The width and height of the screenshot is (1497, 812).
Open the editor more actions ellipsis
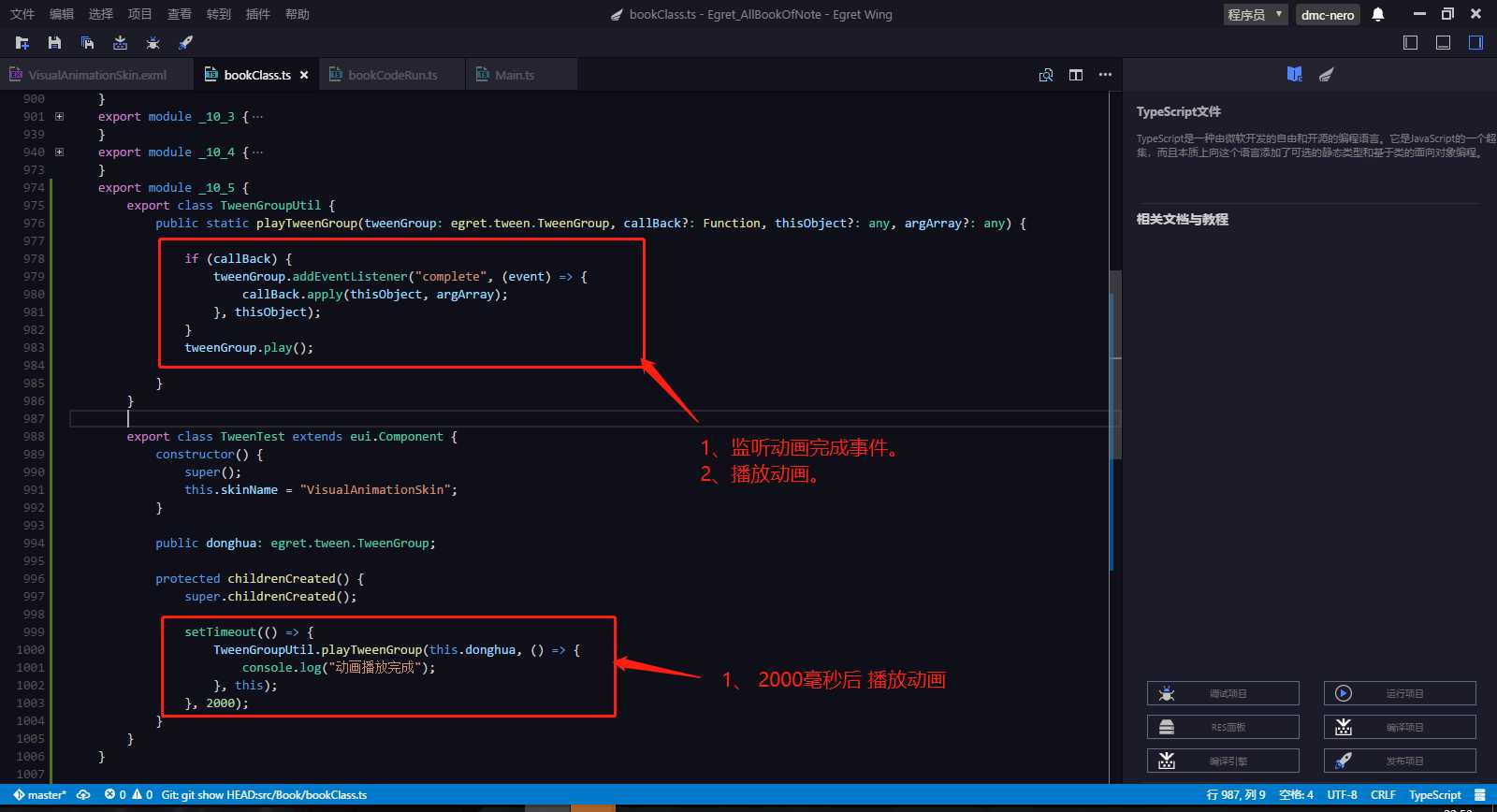pos(1105,75)
